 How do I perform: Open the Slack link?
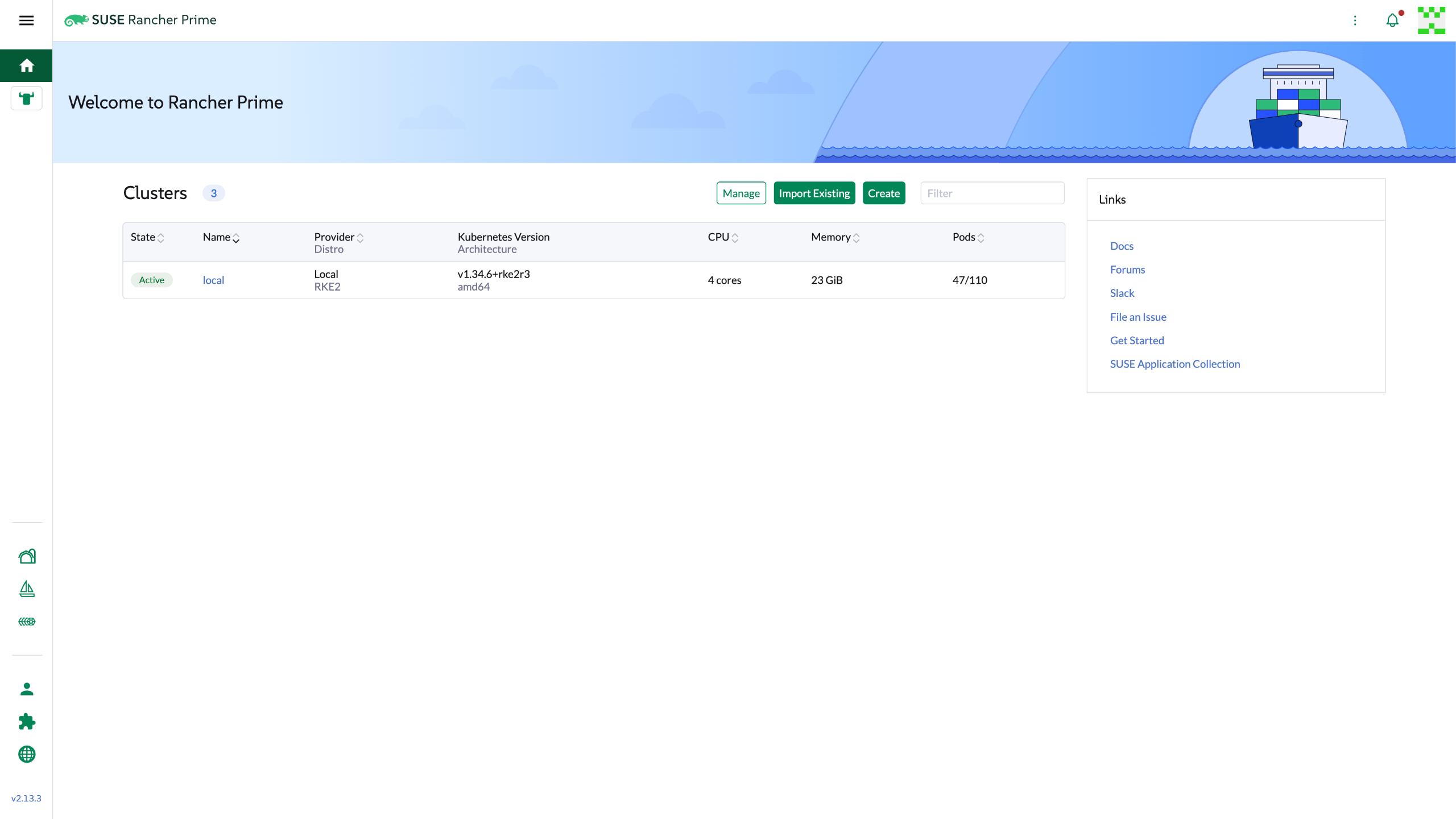tap(1122, 293)
